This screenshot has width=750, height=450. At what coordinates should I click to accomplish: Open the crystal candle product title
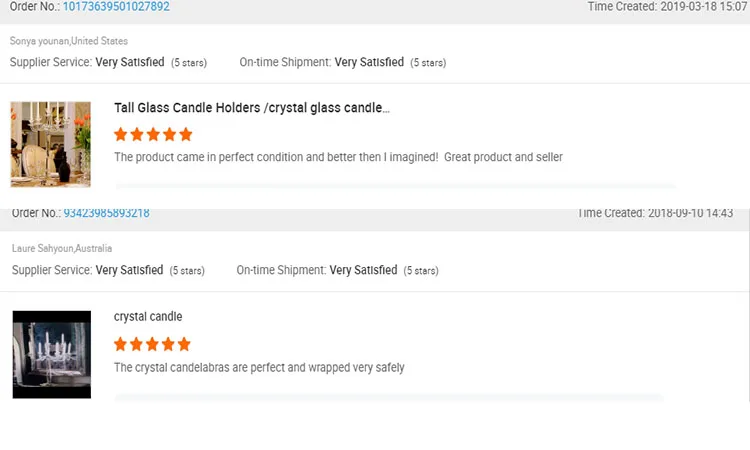click(x=148, y=317)
